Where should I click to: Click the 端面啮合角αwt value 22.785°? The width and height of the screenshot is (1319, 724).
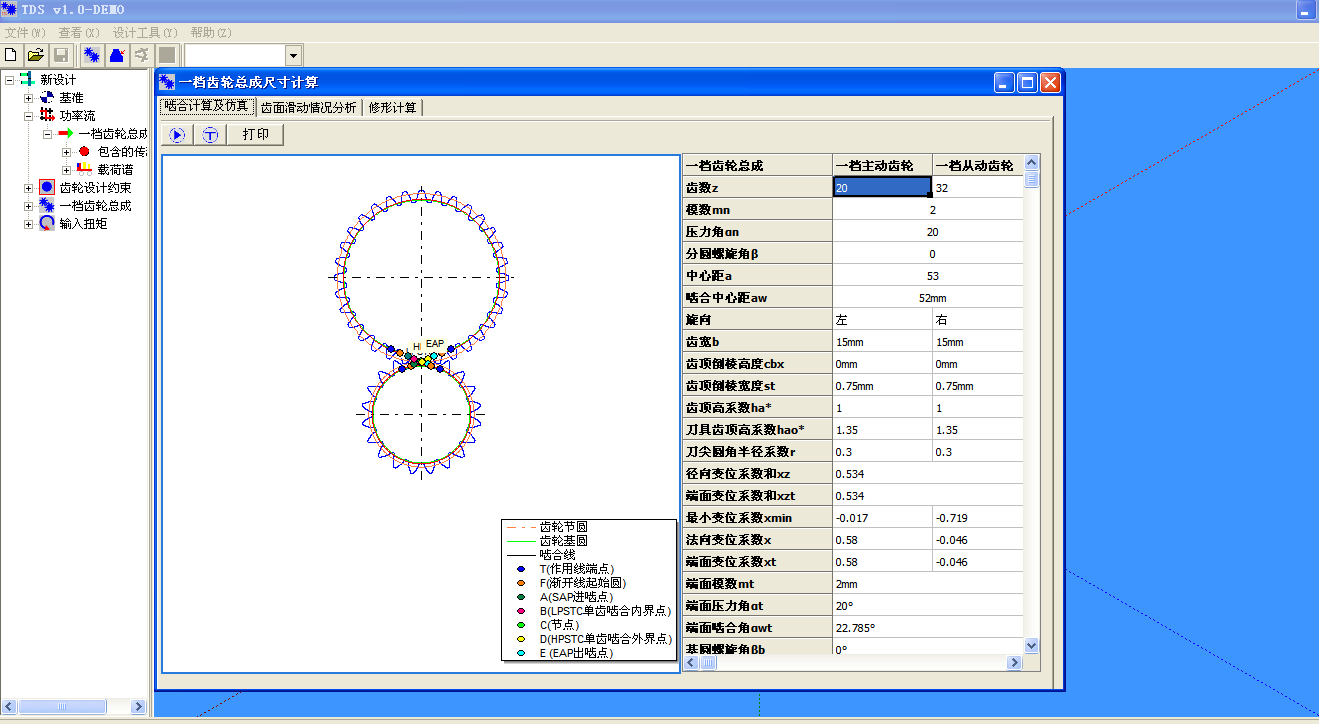[x=855, y=628]
